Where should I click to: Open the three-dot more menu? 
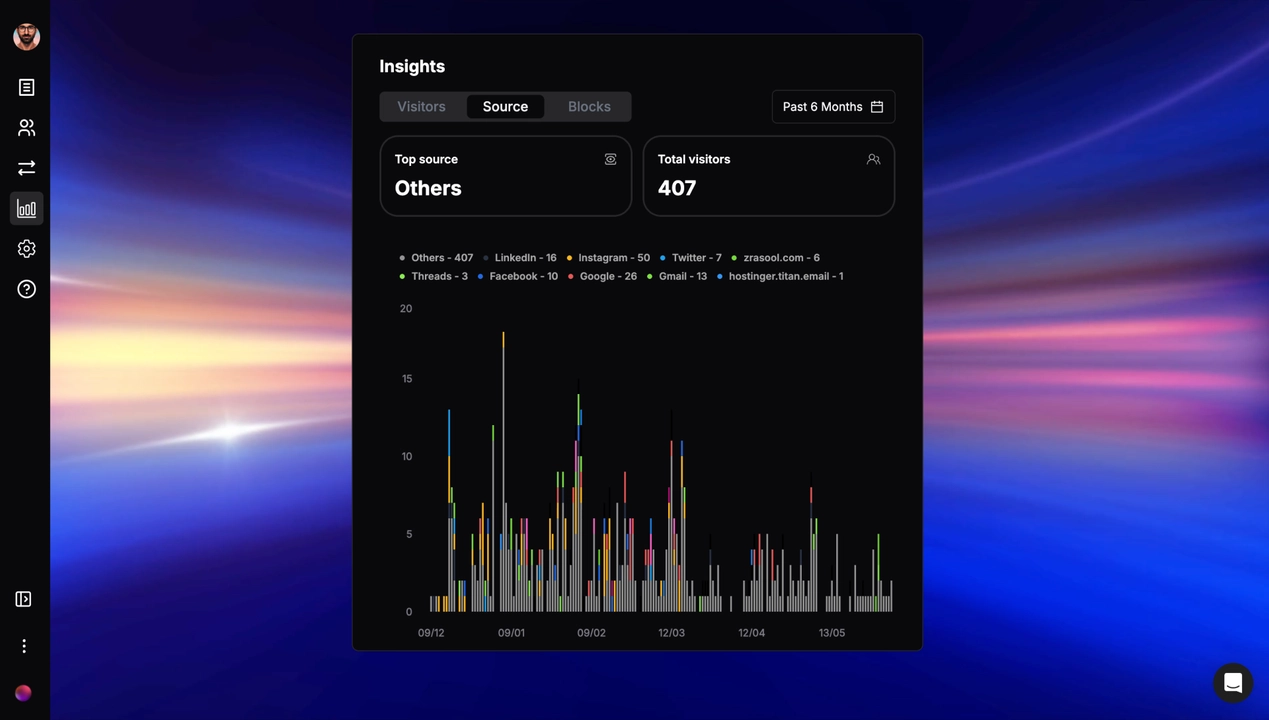[x=24, y=646]
